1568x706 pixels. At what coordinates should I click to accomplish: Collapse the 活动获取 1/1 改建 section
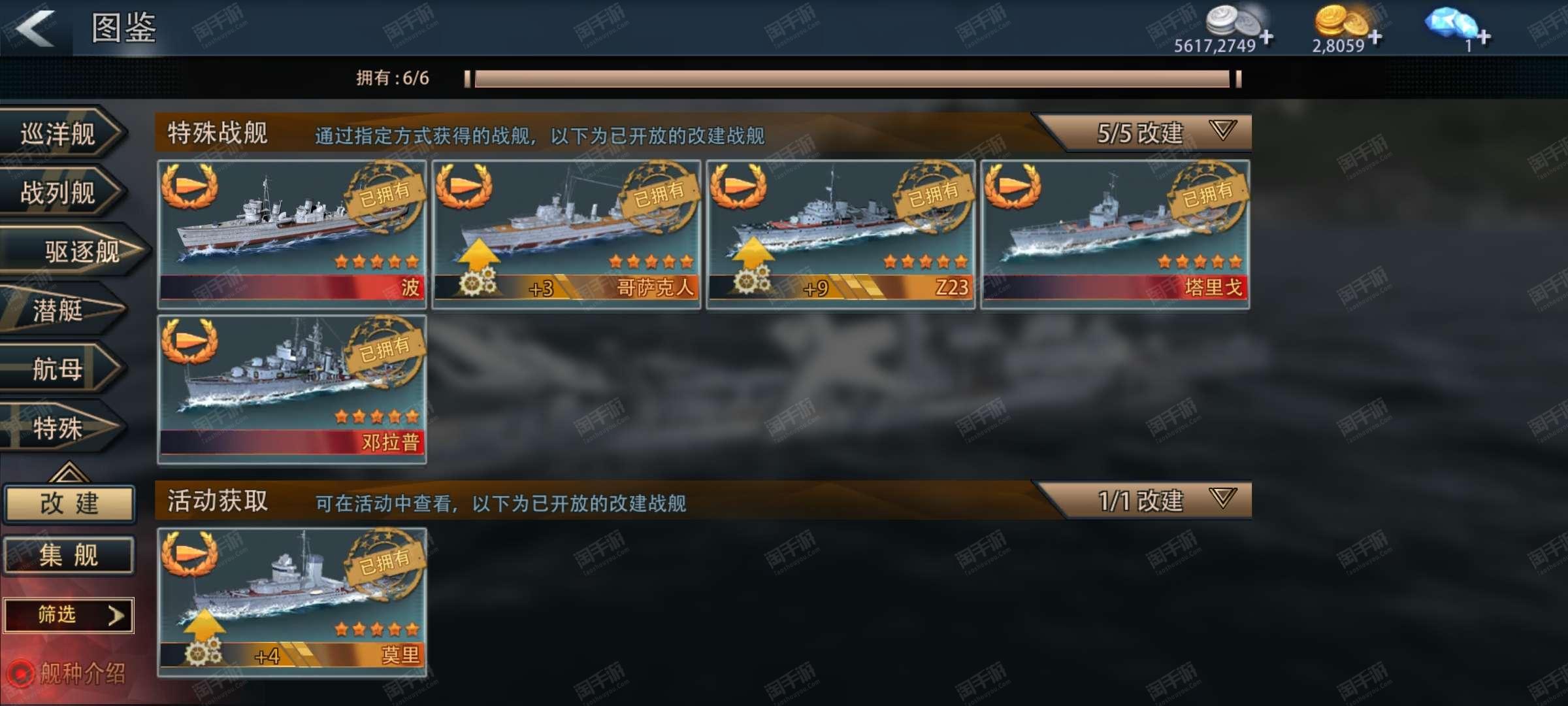pyautogui.click(x=1222, y=498)
